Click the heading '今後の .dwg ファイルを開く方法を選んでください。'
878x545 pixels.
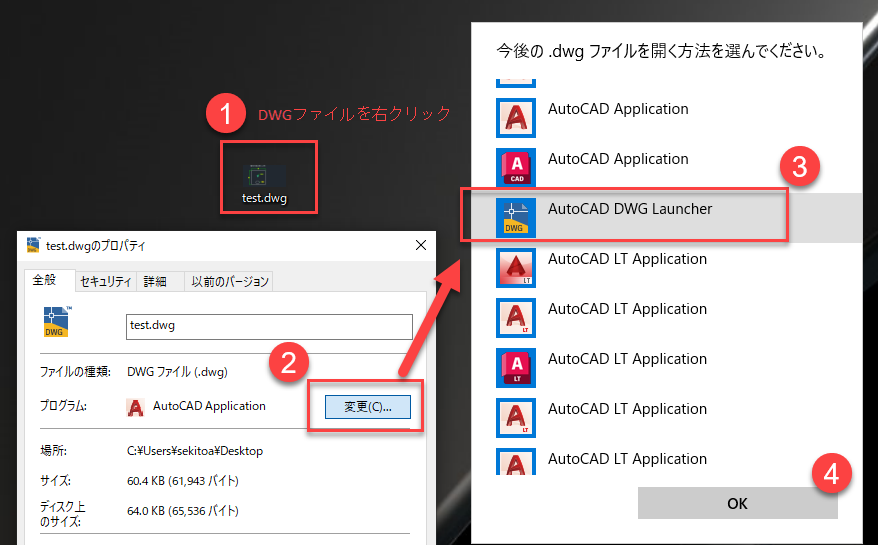[662, 51]
